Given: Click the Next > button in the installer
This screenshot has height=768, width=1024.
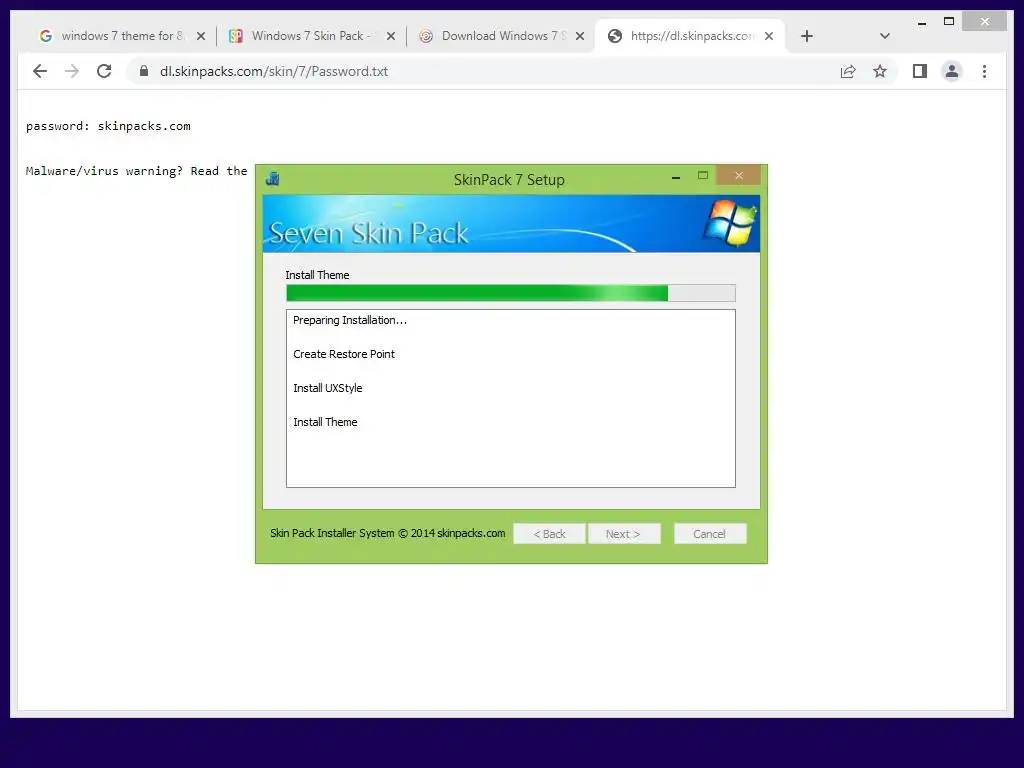Looking at the screenshot, I should click(x=624, y=534).
